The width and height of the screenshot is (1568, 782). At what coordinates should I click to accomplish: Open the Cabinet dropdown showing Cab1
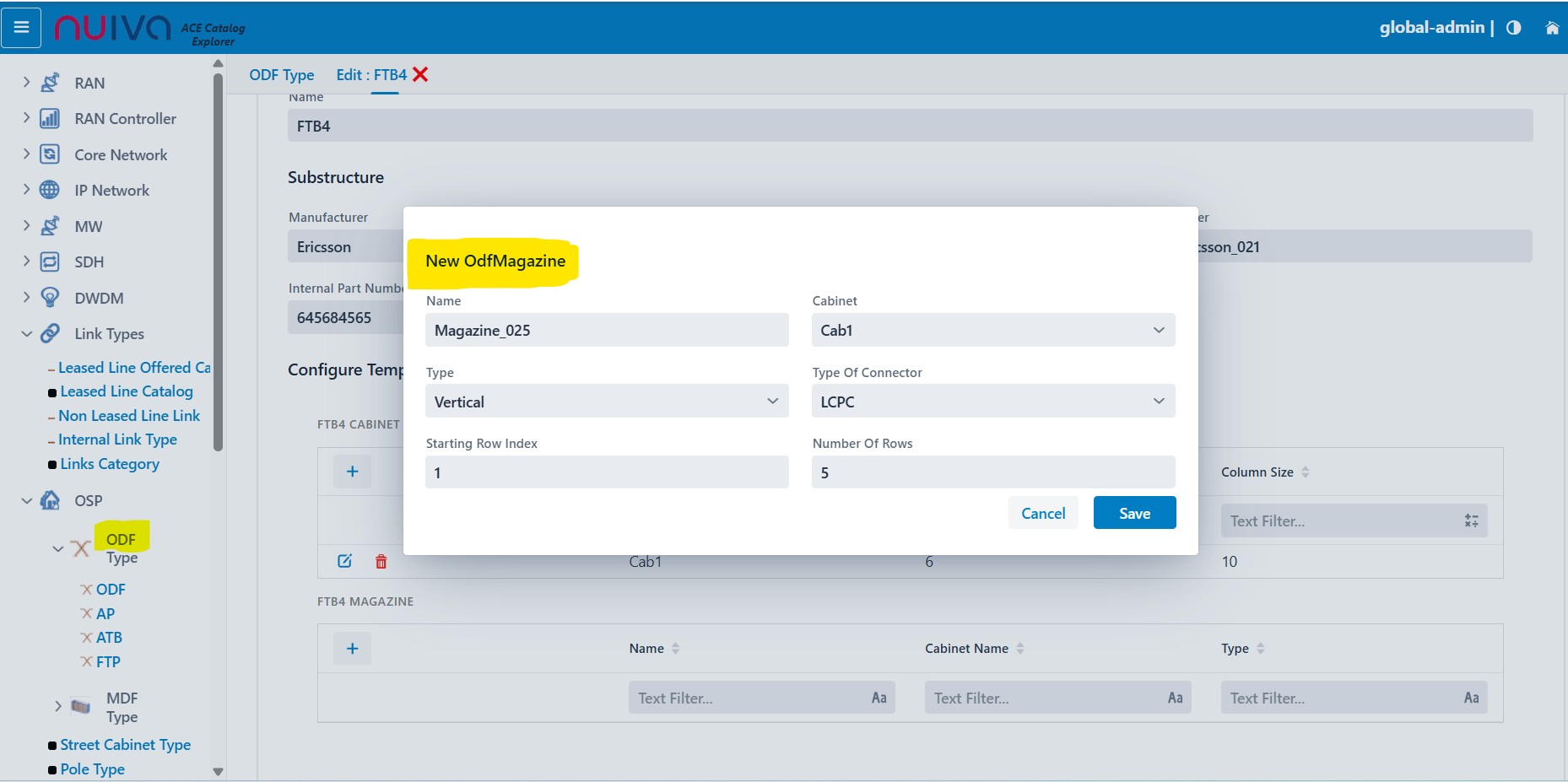click(992, 330)
